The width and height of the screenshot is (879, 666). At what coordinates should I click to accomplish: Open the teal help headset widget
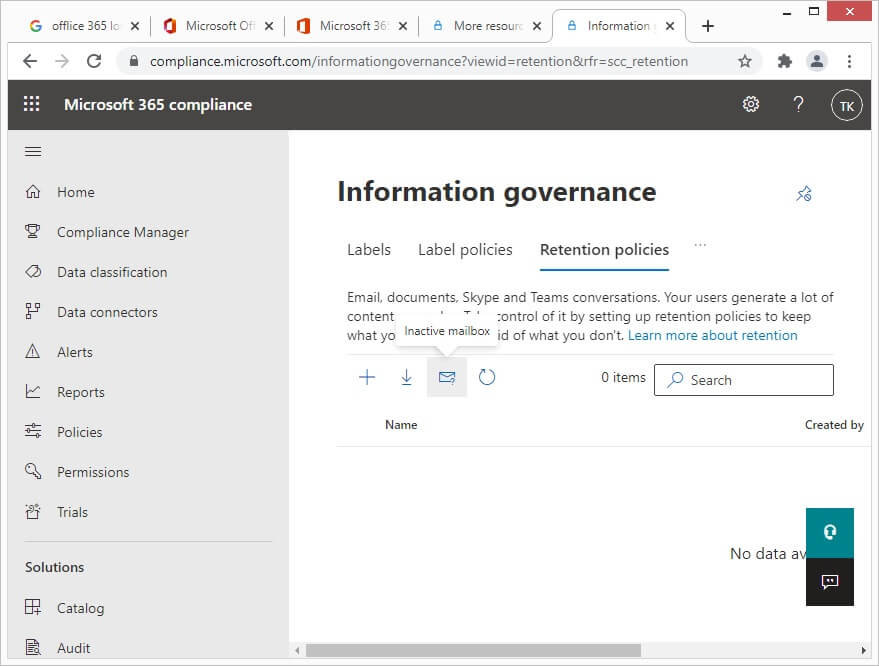(x=830, y=533)
